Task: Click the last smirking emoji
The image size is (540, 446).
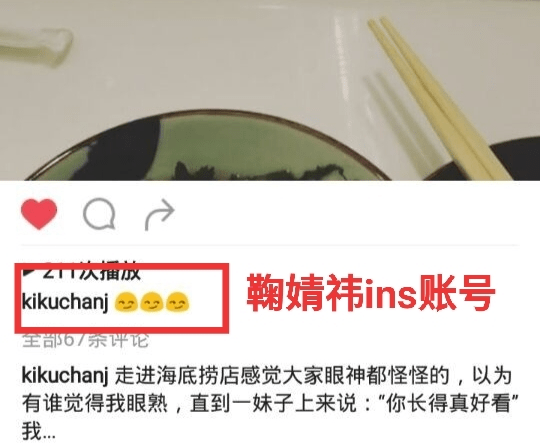Action: (177, 302)
